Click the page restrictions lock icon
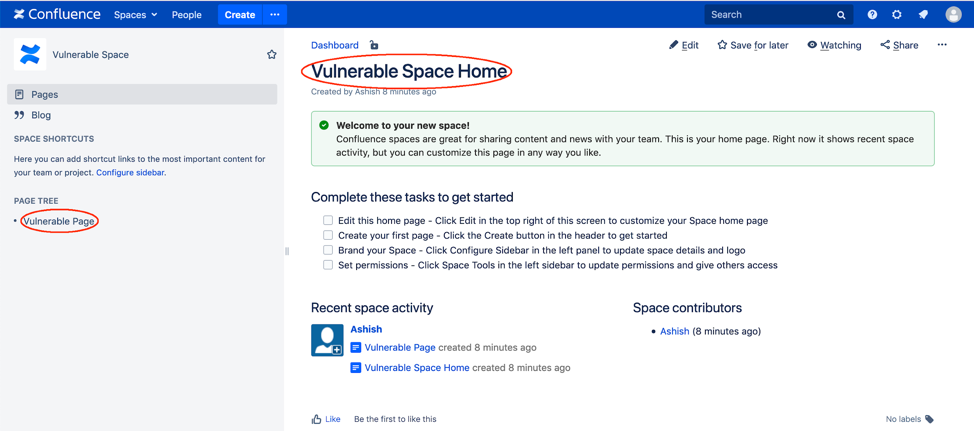Image resolution: width=974 pixels, height=431 pixels. coord(374,45)
